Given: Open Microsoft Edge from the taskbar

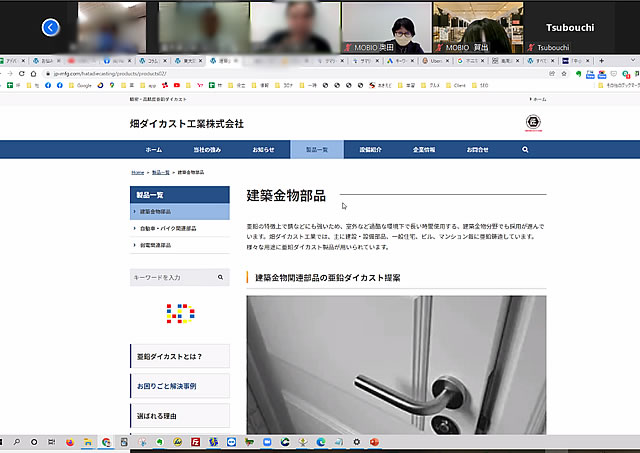Looking at the screenshot, I should (321, 442).
